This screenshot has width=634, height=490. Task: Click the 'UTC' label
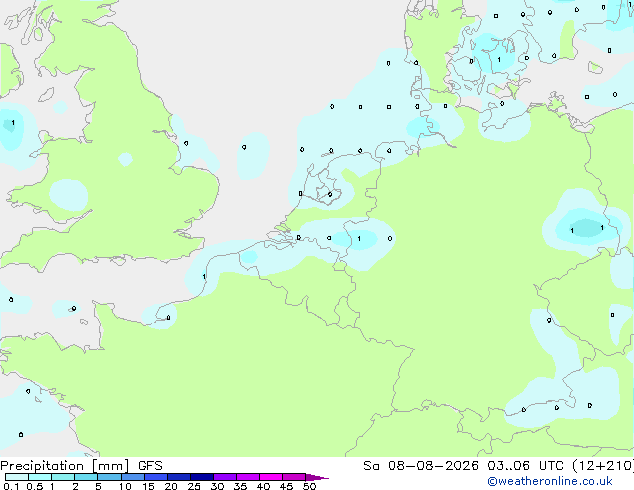coord(551,466)
